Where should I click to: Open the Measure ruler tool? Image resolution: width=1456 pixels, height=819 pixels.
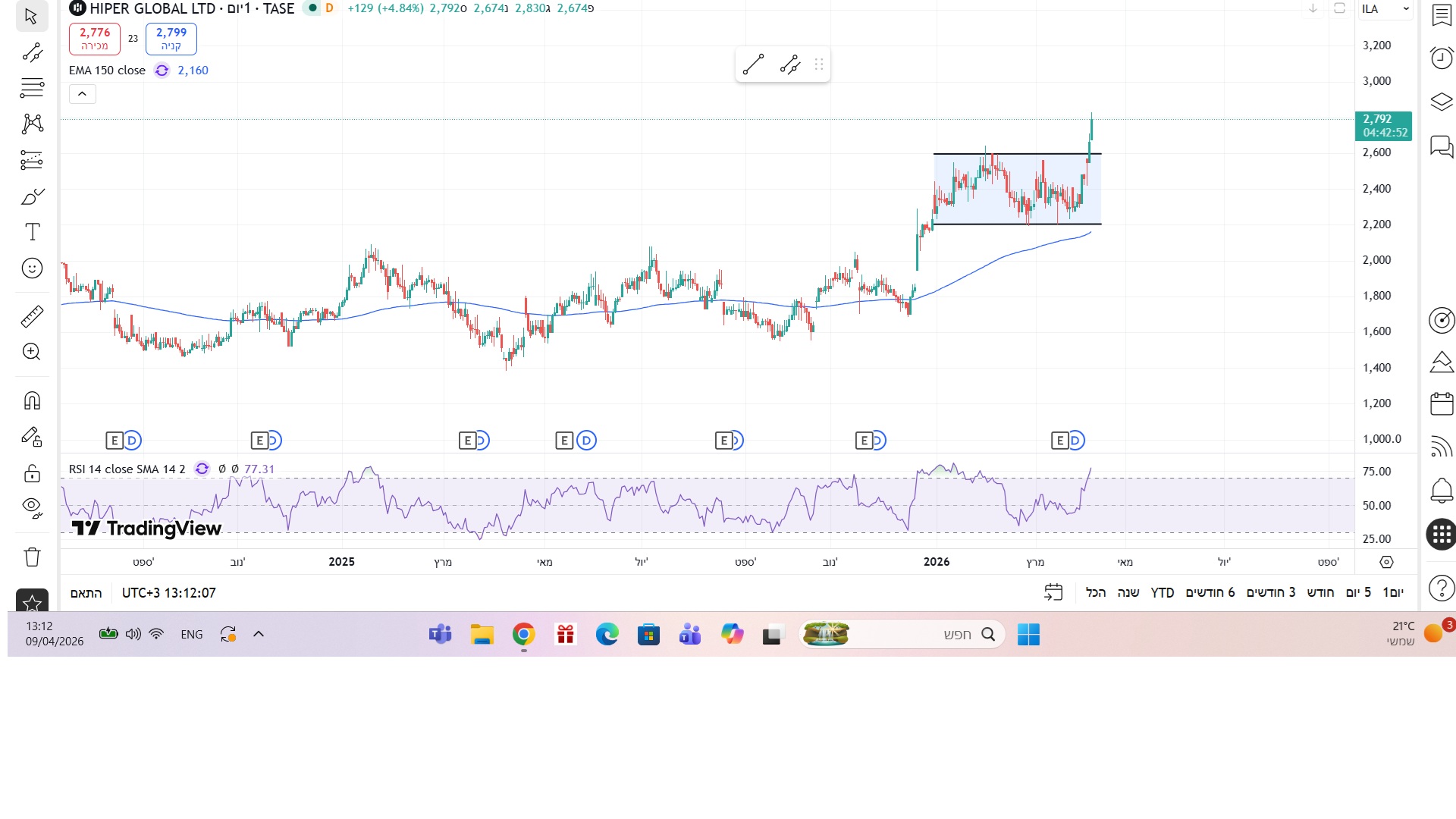click(32, 316)
